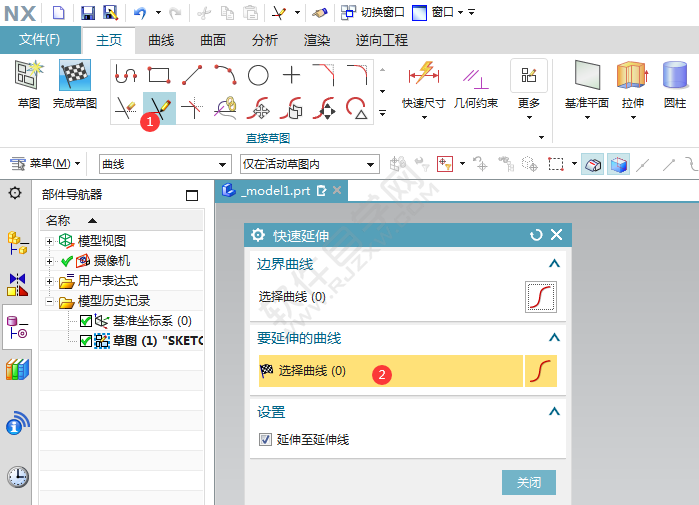Click the boundary curve selection icon
Screen dimensions: 699x505
pos(540,297)
